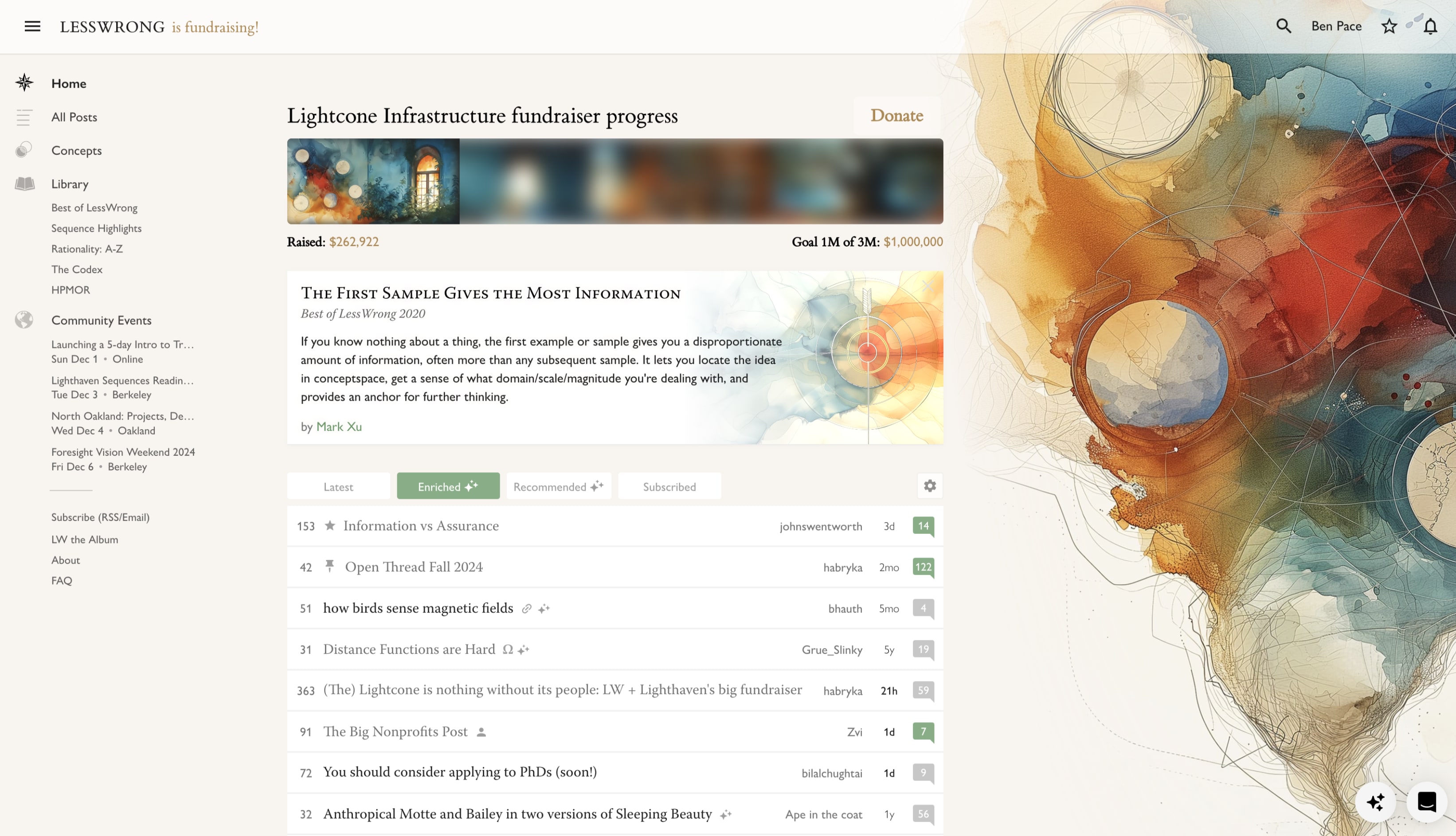The width and height of the screenshot is (1456, 836).
Task: Open Mark Xu author link
Action: pos(339,426)
